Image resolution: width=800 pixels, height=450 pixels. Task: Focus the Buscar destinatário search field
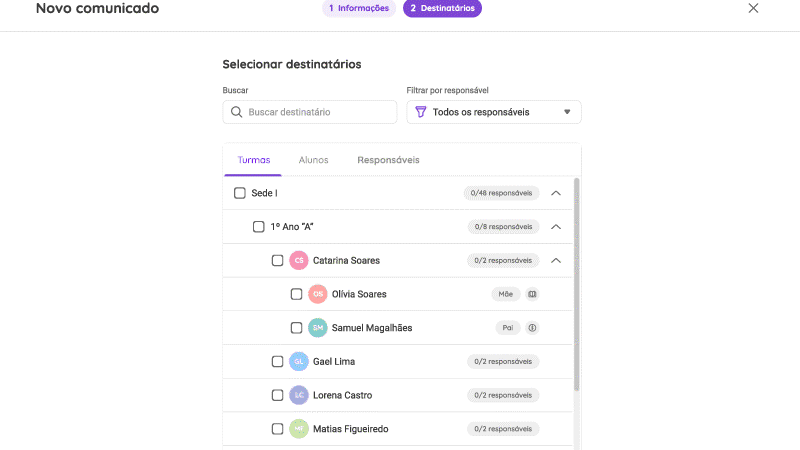[310, 112]
